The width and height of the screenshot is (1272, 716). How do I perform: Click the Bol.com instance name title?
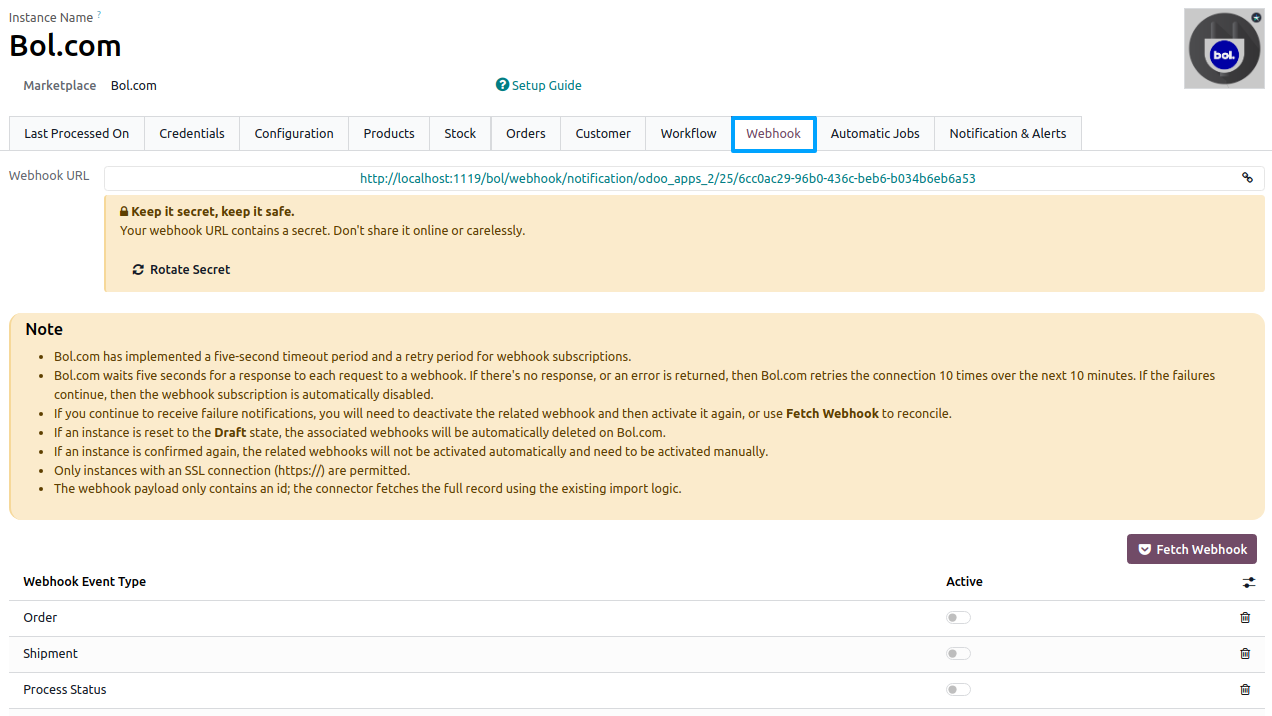tap(65, 46)
